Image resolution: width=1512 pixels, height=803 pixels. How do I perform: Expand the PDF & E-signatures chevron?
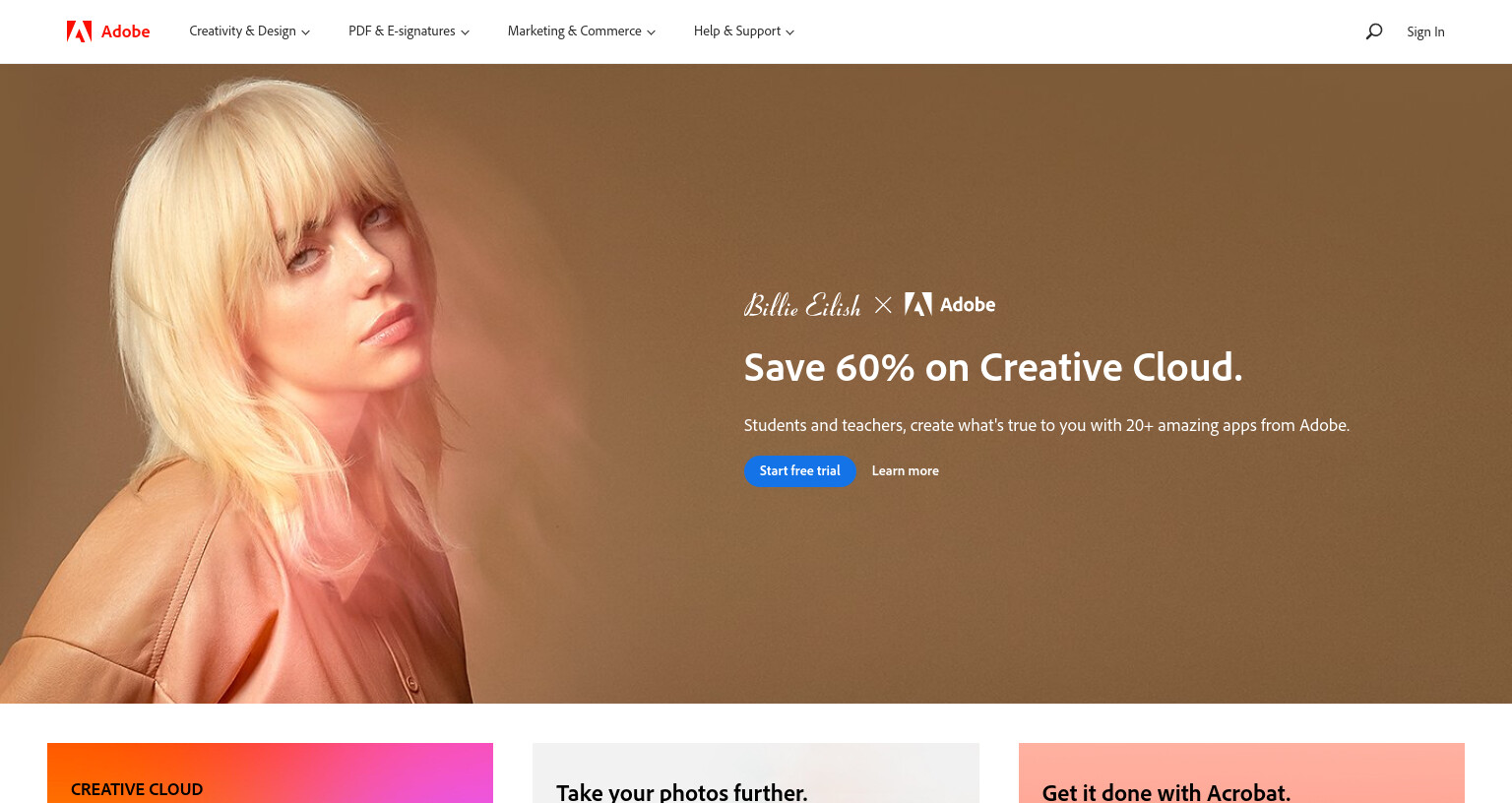click(466, 32)
